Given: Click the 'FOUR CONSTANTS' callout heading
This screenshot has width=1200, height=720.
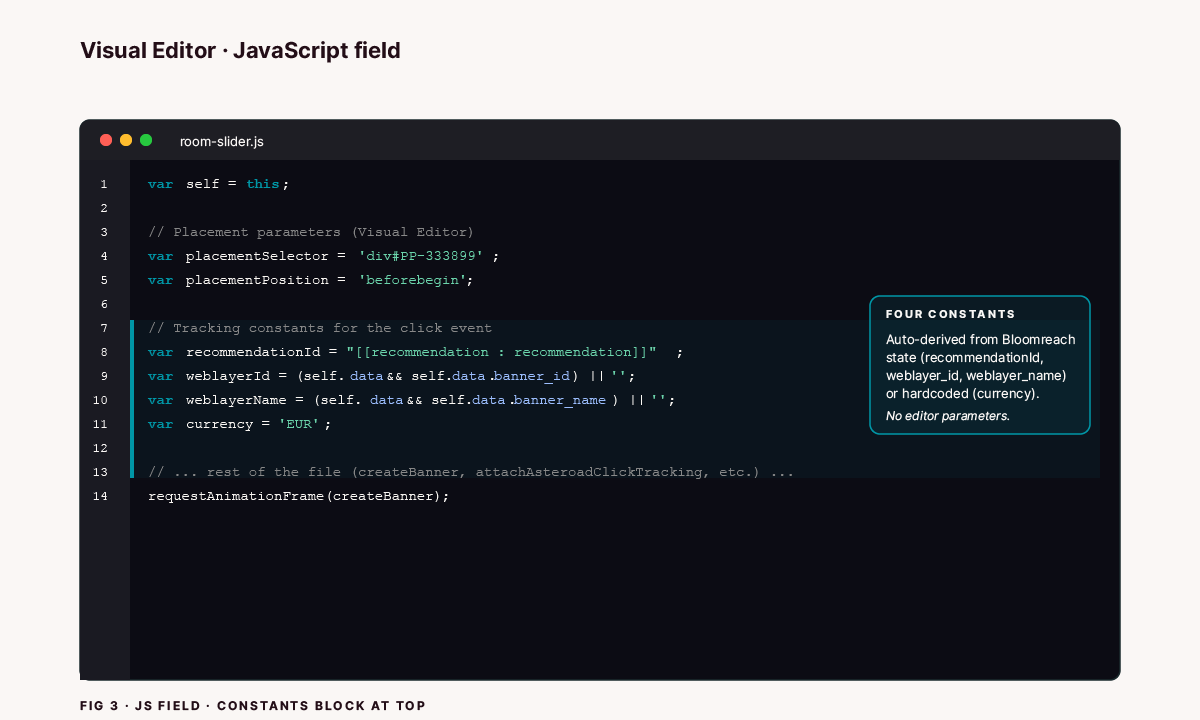Looking at the screenshot, I should click(x=950, y=314).
